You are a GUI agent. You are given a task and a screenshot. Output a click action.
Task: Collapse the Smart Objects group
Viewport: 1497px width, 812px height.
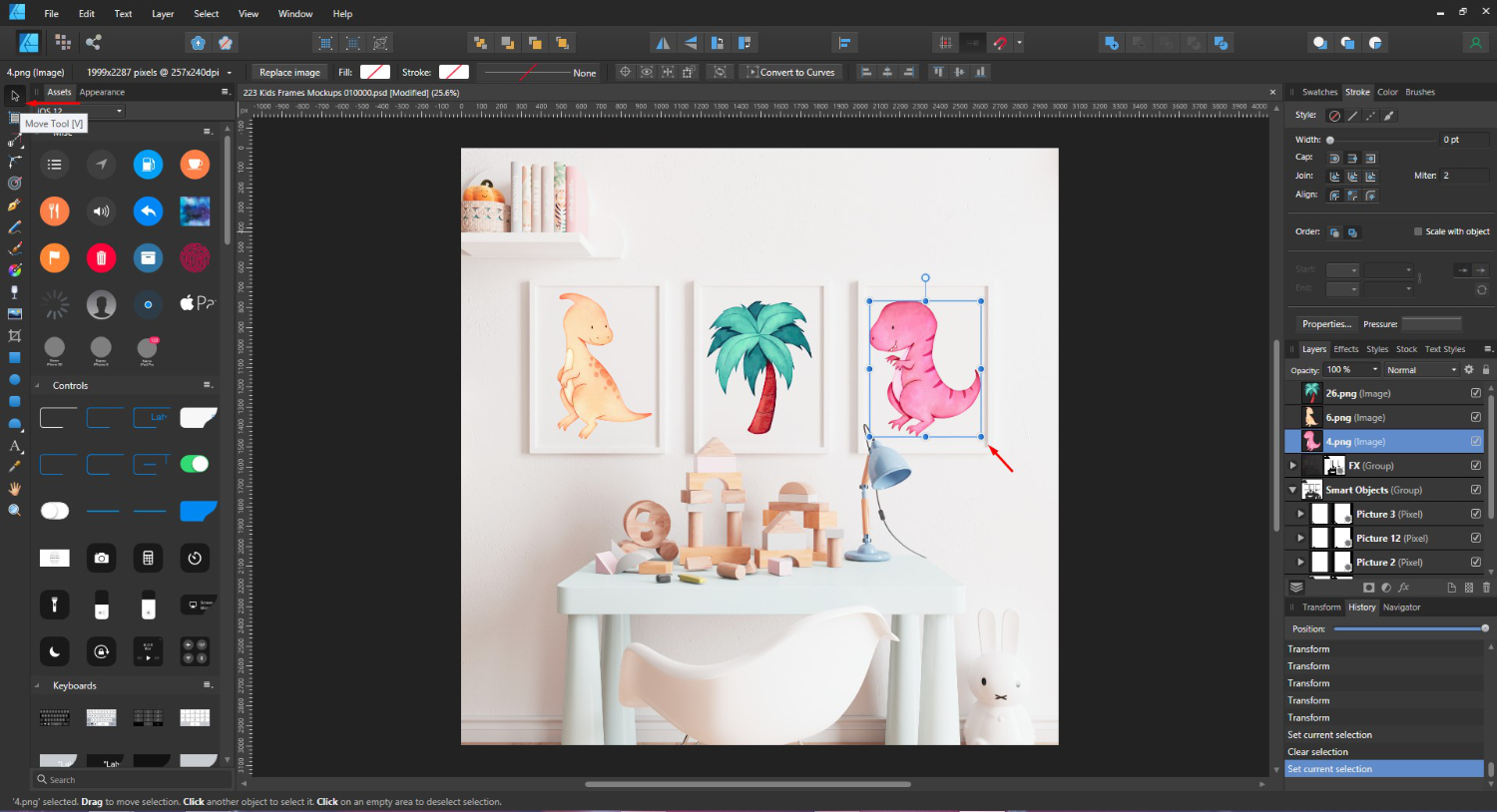click(x=1293, y=490)
